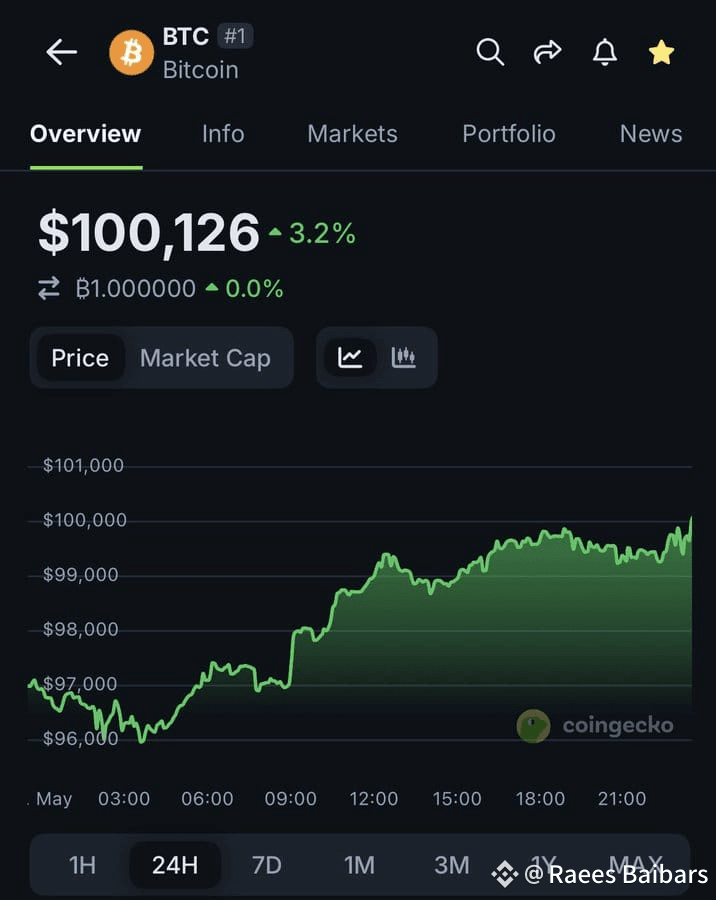The width and height of the screenshot is (716, 900).
Task: Select the Price chart mode
Action: 80,358
